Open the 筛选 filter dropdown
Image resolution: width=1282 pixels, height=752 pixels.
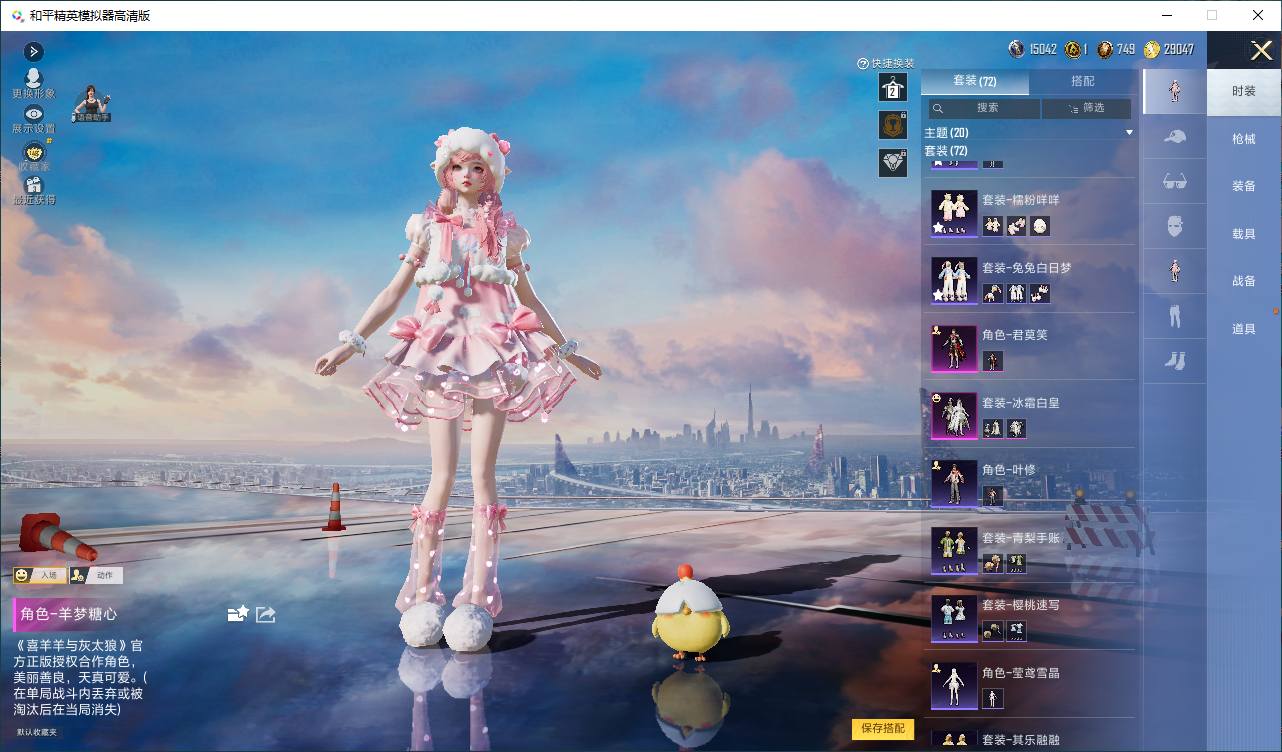1086,108
